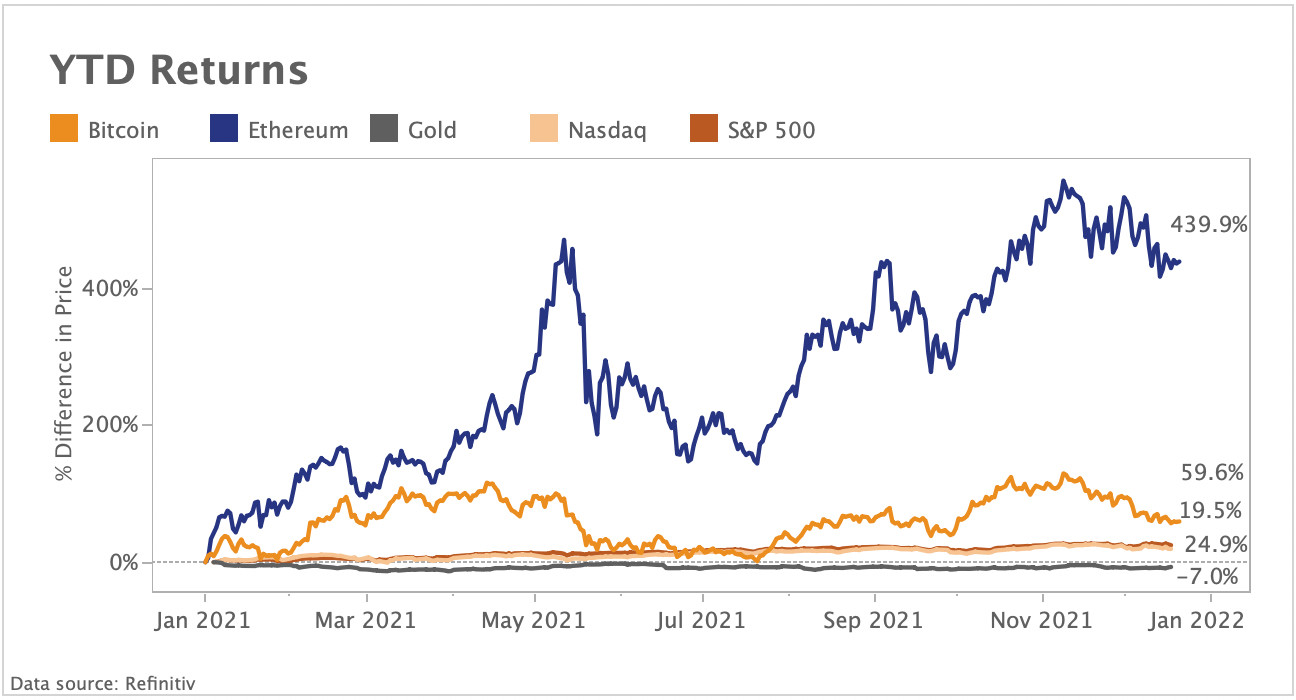Click the 439.9% Ethereum end value
1296x700 pixels.
coord(1209,225)
